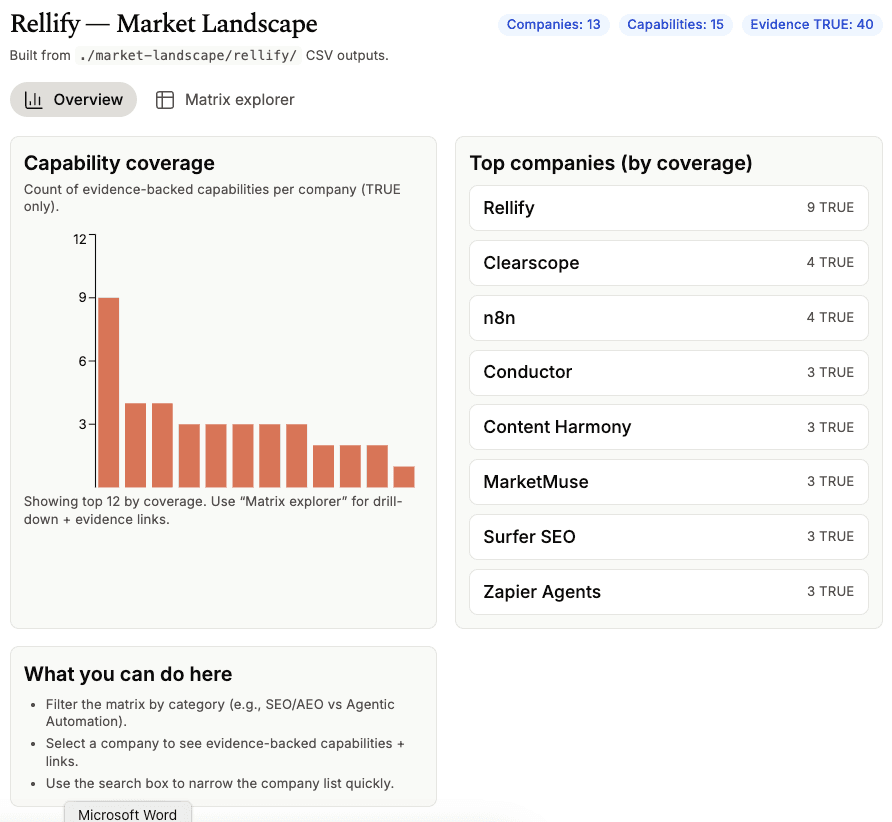Open the Overview tab
Image resolution: width=892 pixels, height=822 pixels.
(x=73, y=100)
